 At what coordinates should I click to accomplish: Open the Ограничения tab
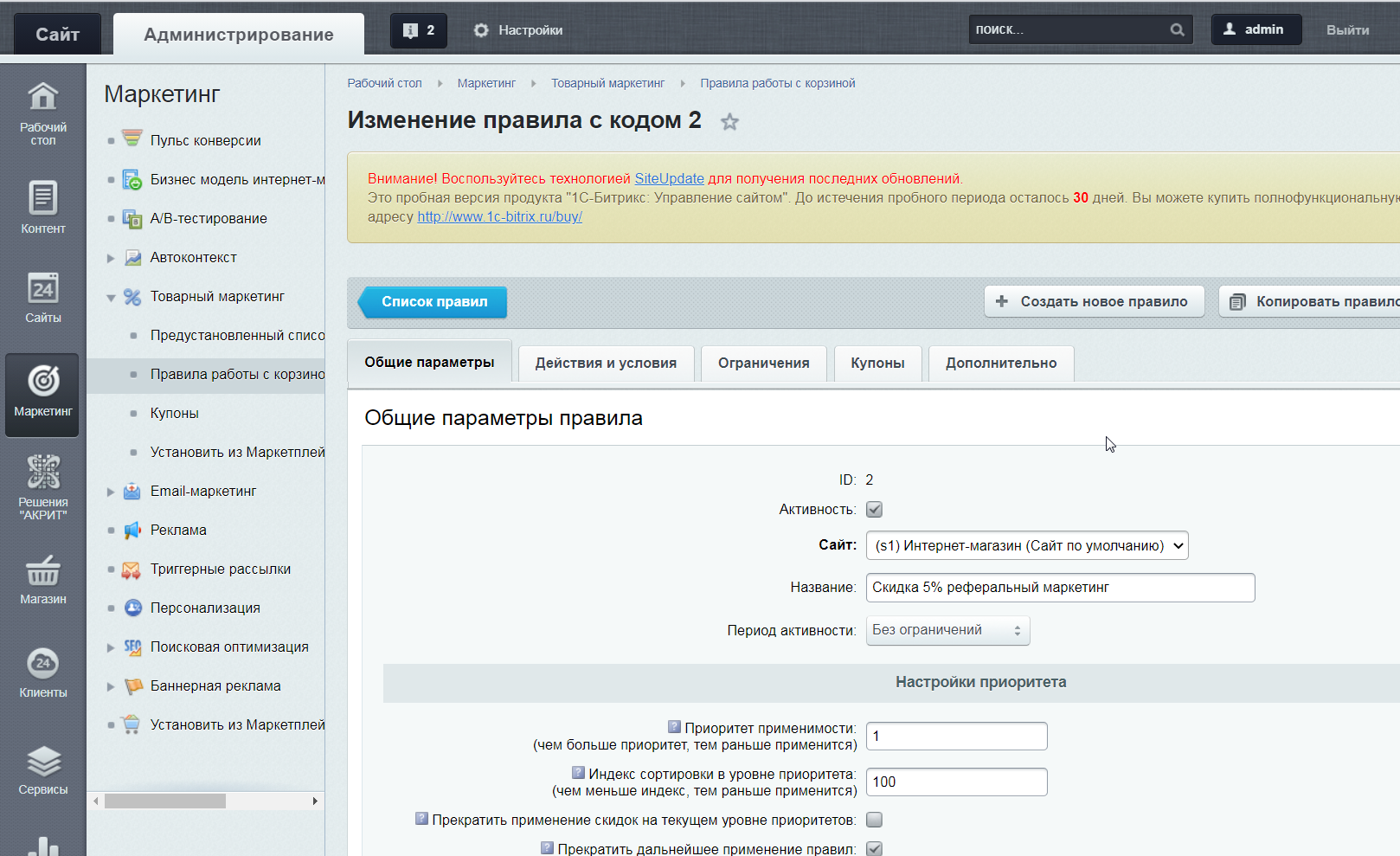tap(763, 364)
